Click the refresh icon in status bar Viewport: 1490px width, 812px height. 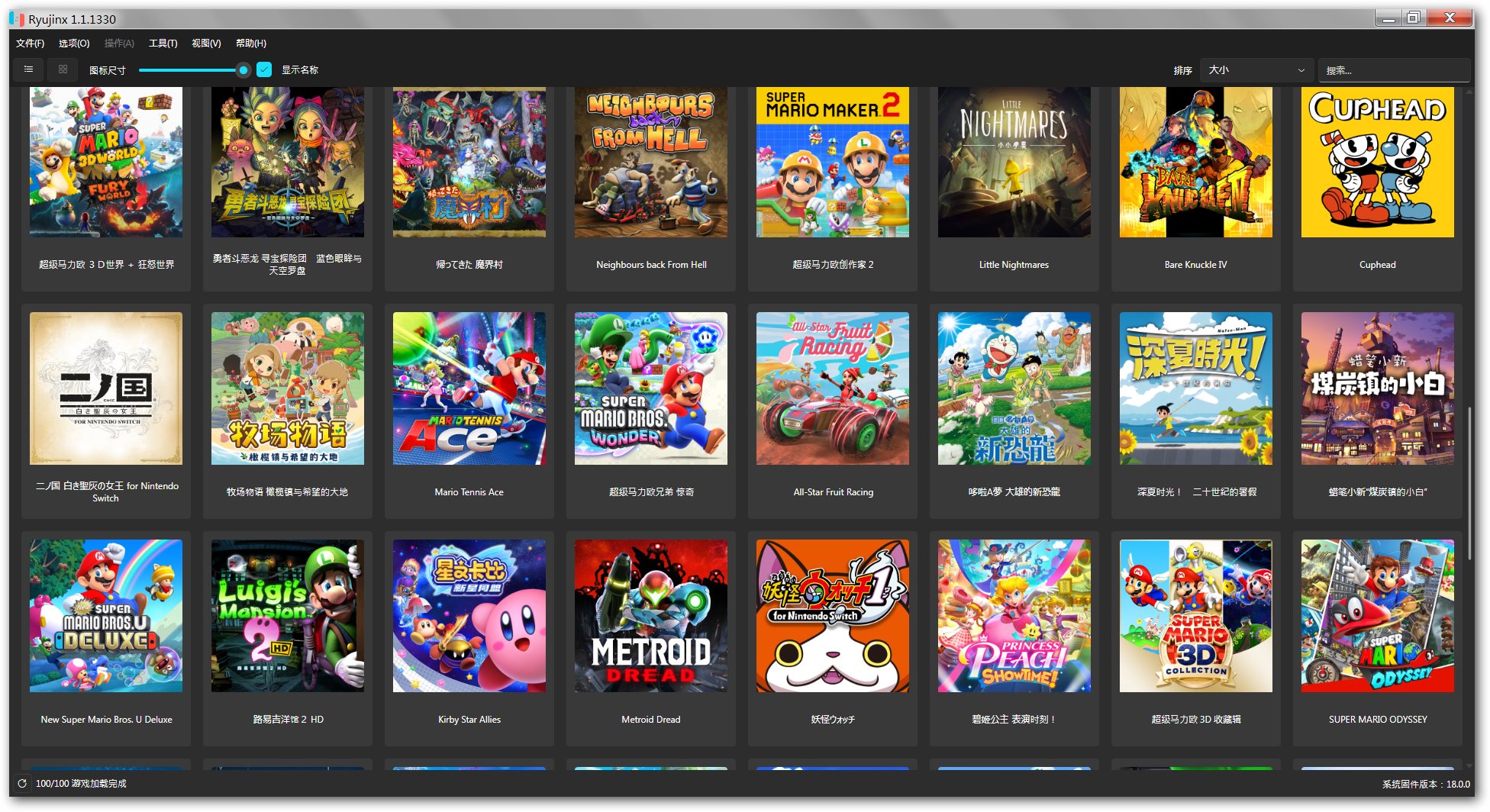click(22, 784)
